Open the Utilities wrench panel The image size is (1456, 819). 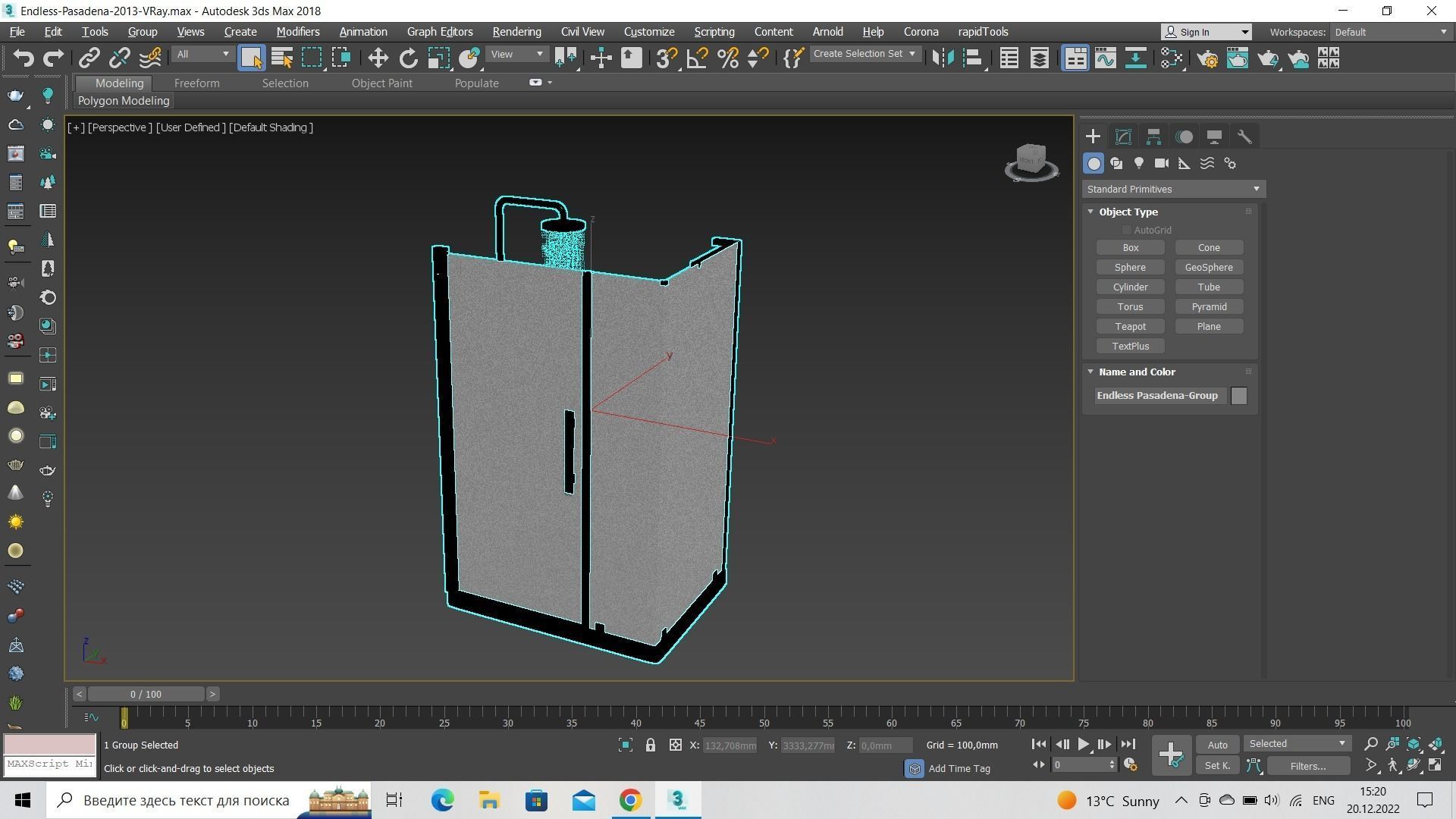1244,136
